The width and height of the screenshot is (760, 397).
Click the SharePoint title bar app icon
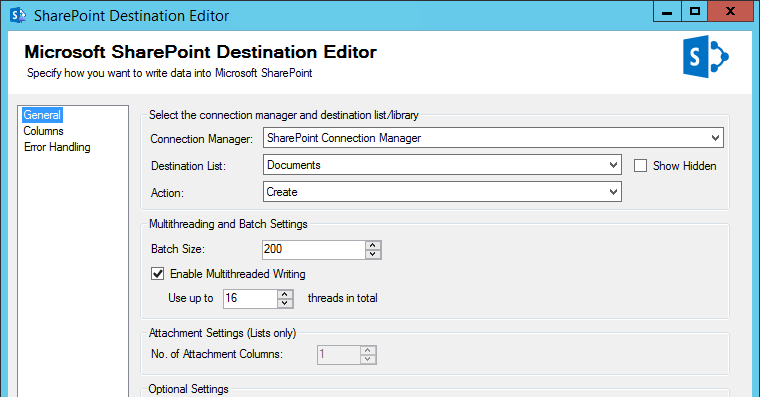pyautogui.click(x=18, y=15)
